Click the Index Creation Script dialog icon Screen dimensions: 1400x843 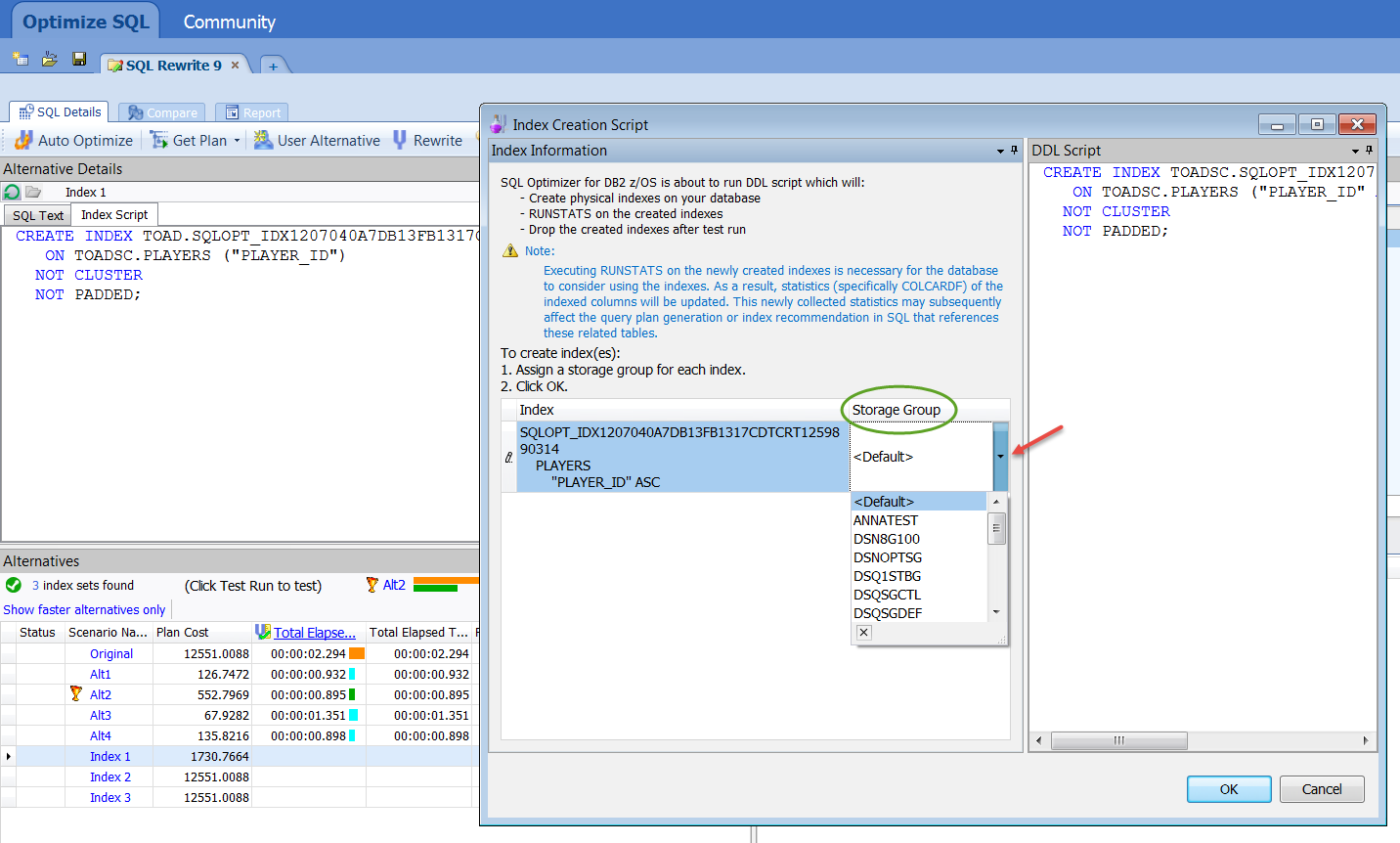click(498, 124)
